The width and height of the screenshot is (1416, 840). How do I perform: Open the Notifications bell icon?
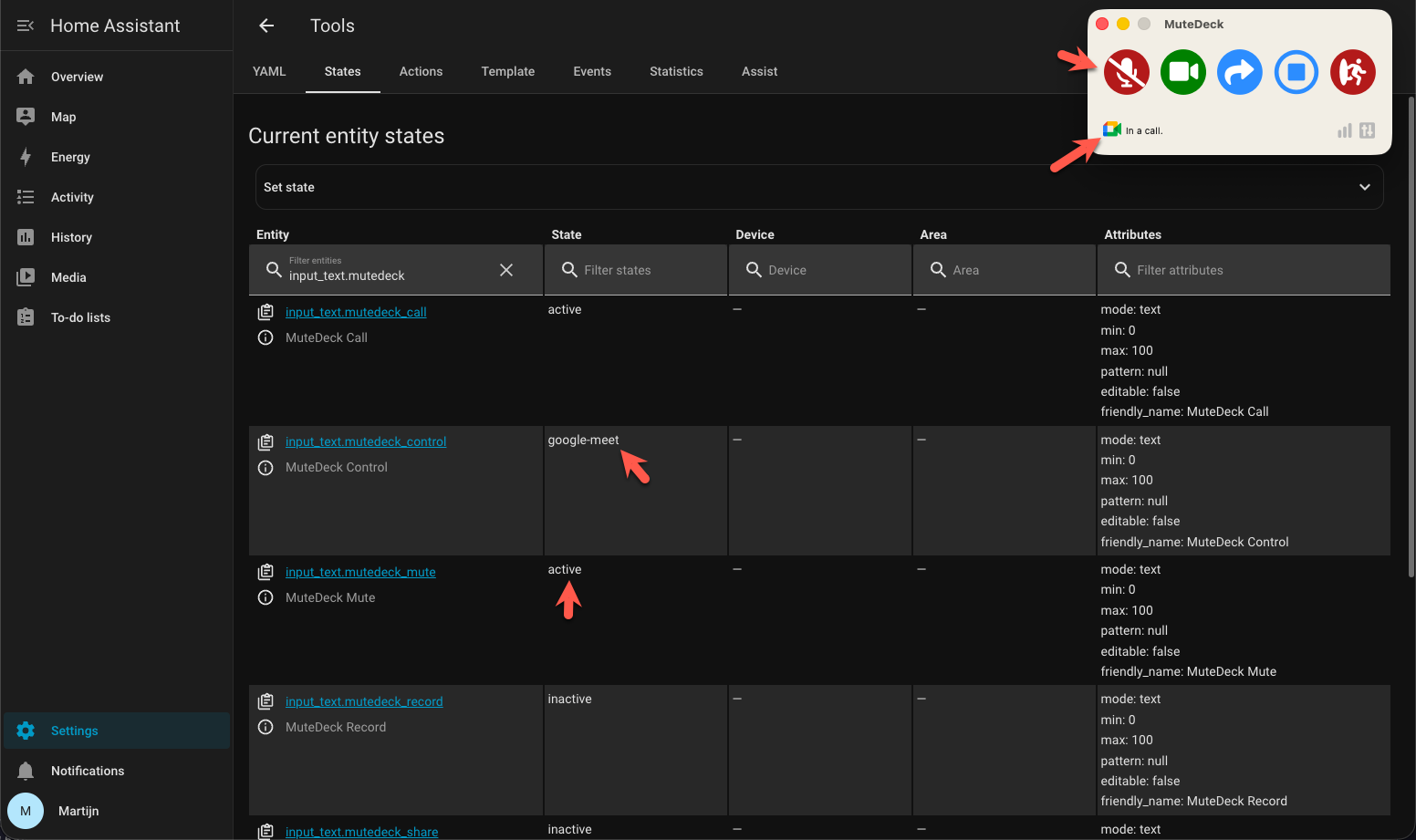(x=26, y=771)
